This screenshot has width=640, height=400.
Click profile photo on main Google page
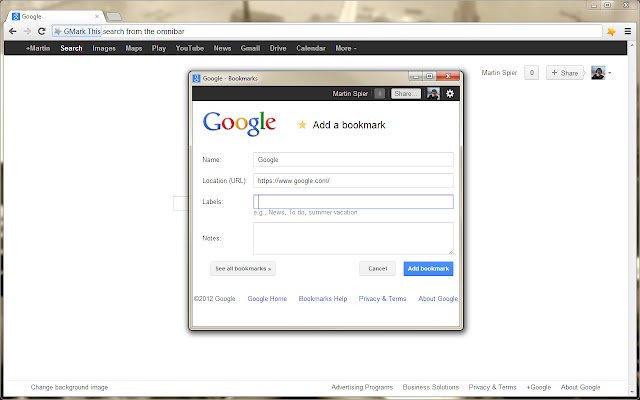click(x=598, y=73)
